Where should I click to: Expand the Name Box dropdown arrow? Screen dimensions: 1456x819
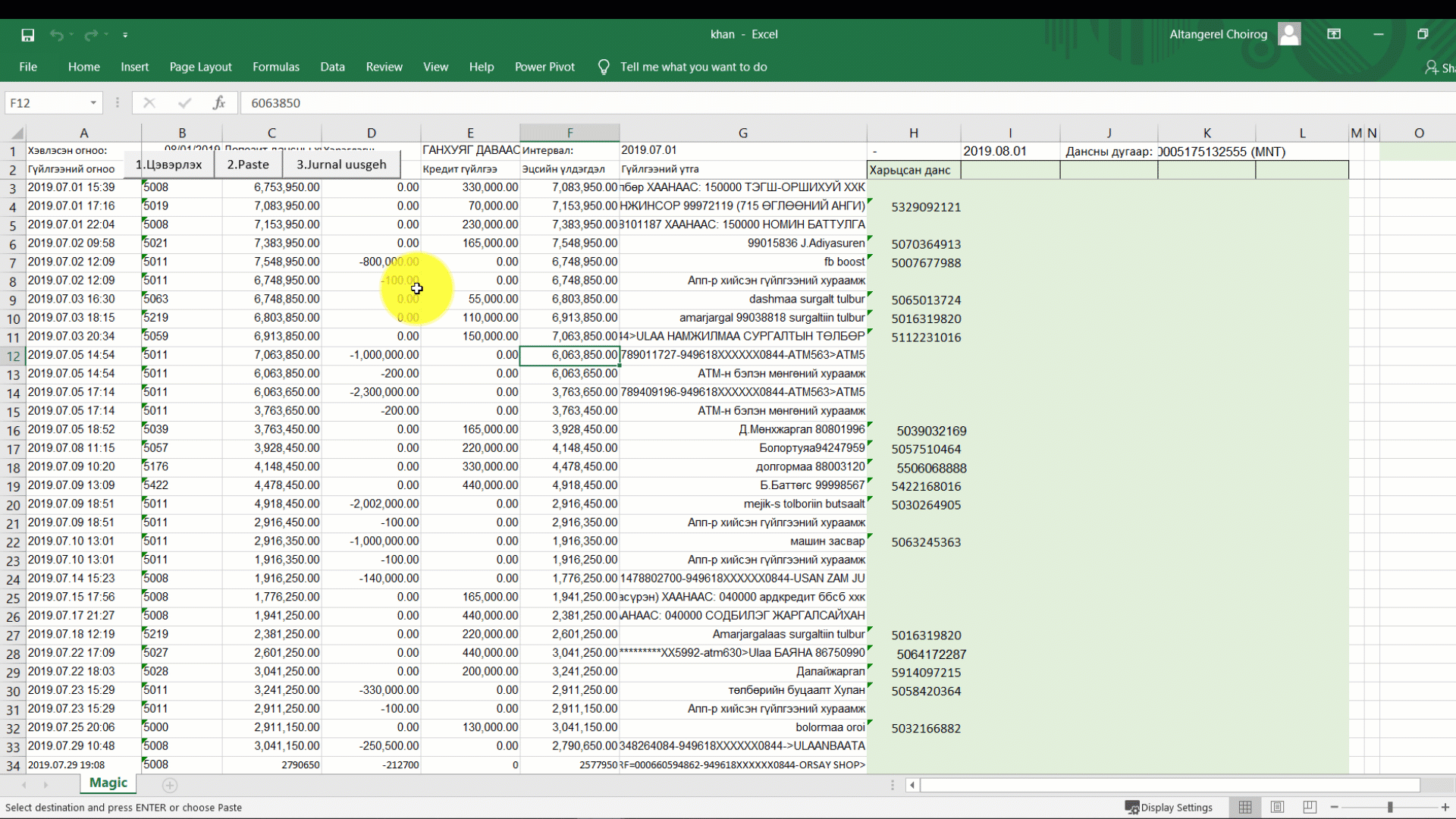click(93, 103)
